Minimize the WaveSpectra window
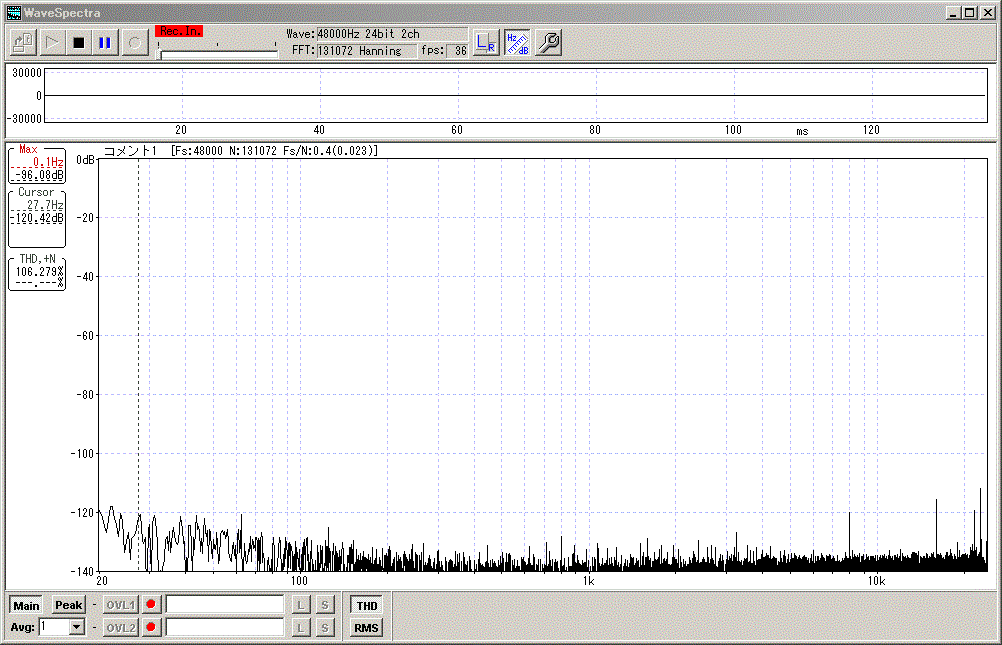 point(953,13)
